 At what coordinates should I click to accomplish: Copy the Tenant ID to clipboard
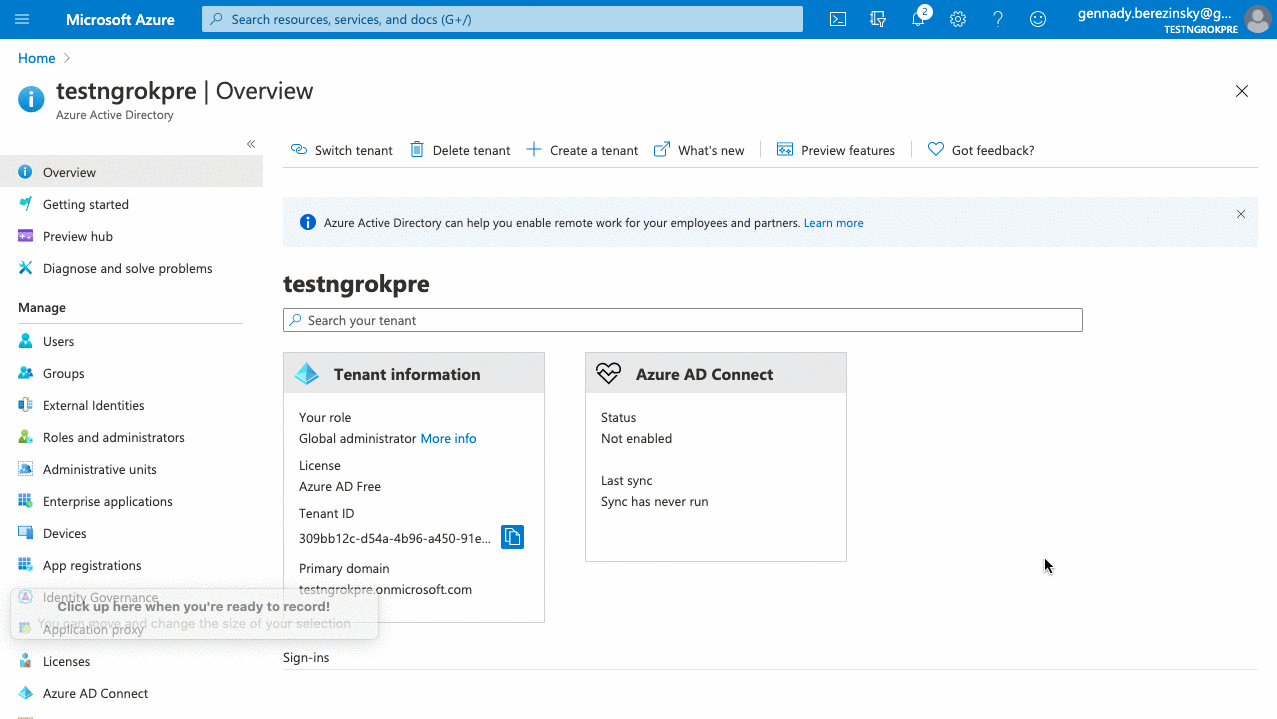(512, 537)
